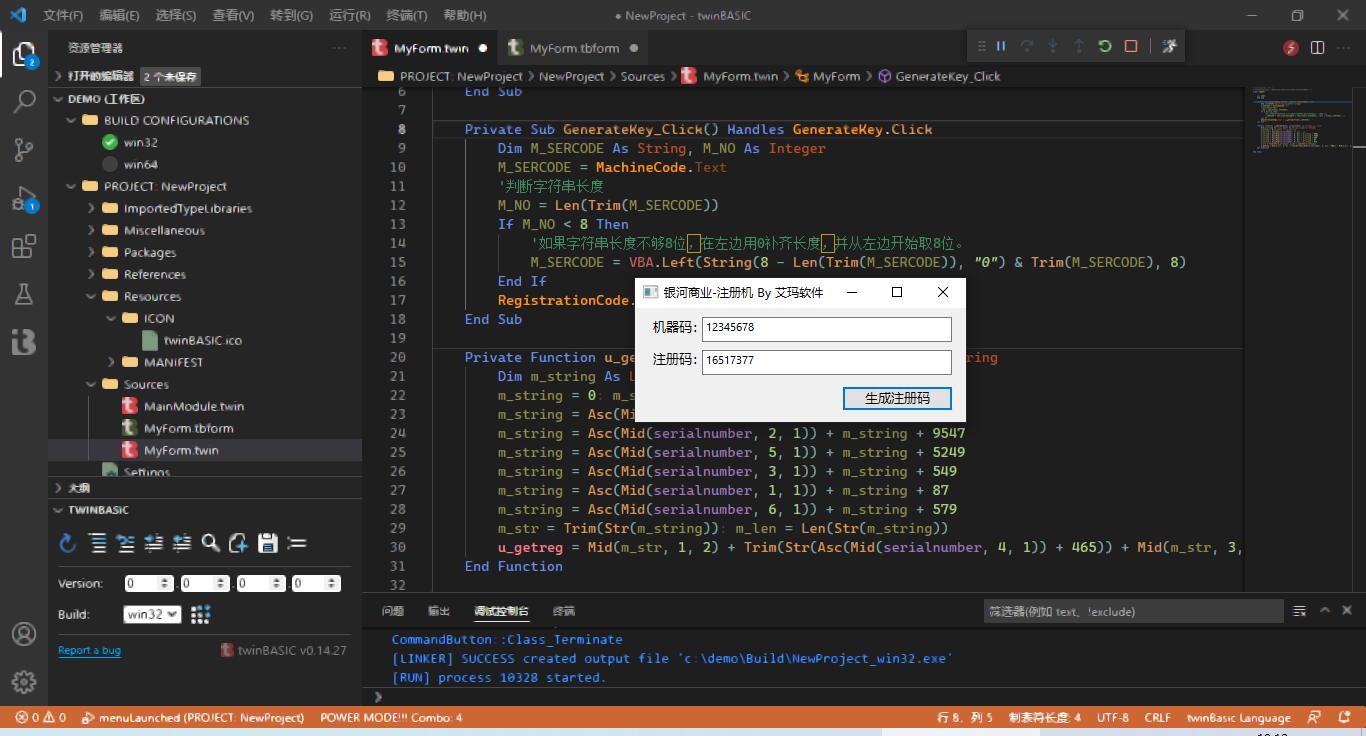Click the green restart debug icon
The height and width of the screenshot is (736, 1366).
pyautogui.click(x=1105, y=46)
